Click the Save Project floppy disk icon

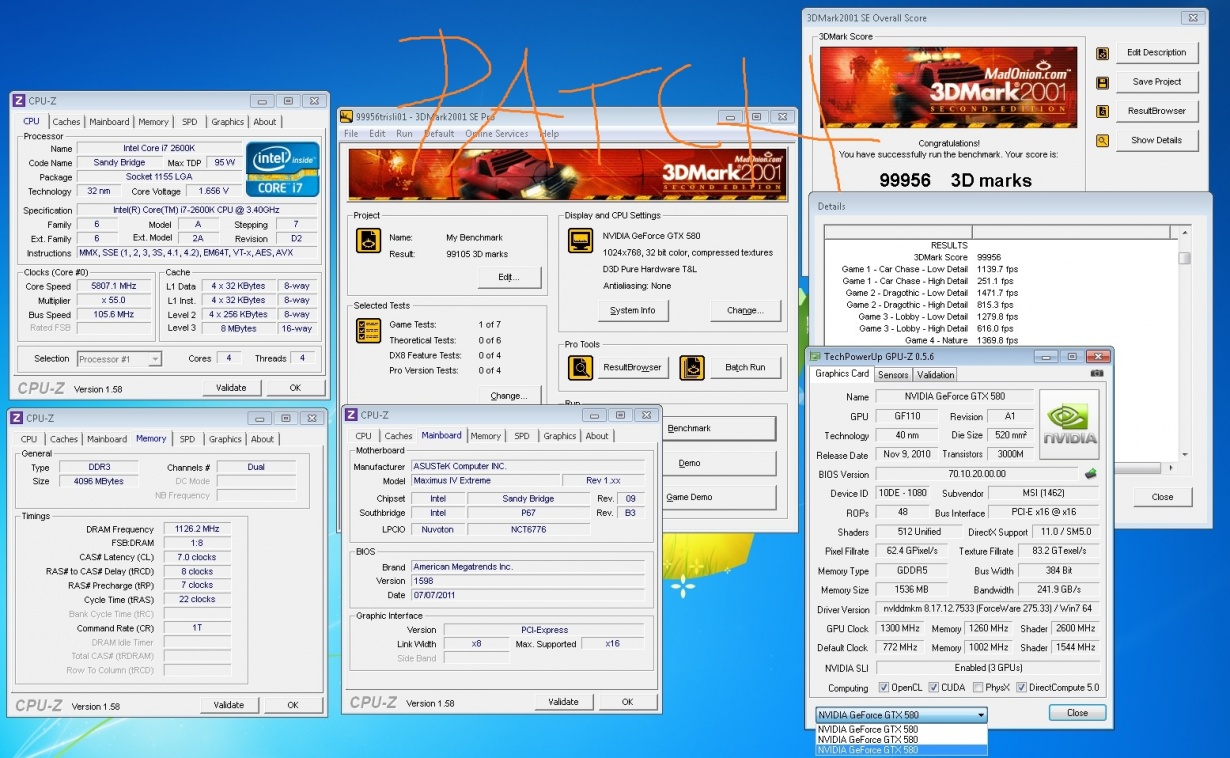tap(1102, 82)
